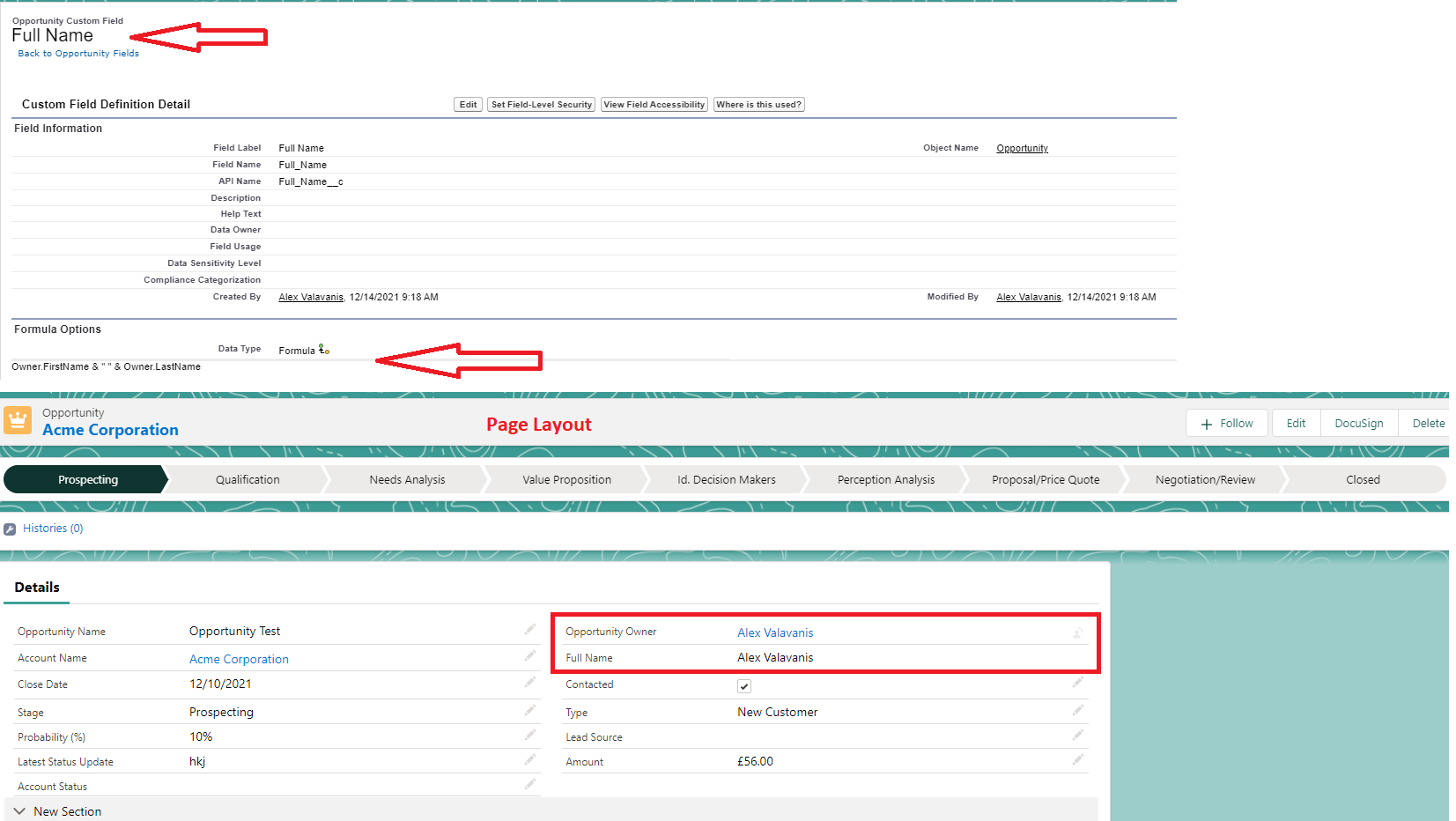Open the Details tab
1456x821 pixels.
[x=37, y=588]
